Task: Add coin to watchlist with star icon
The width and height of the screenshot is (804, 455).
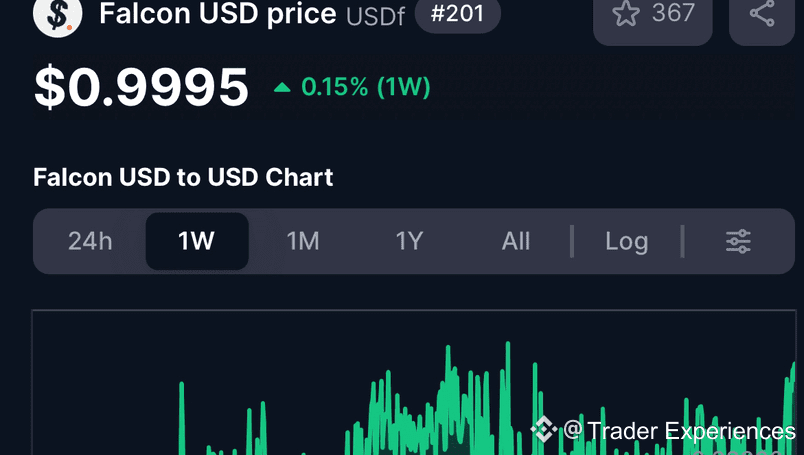Action: 626,12
